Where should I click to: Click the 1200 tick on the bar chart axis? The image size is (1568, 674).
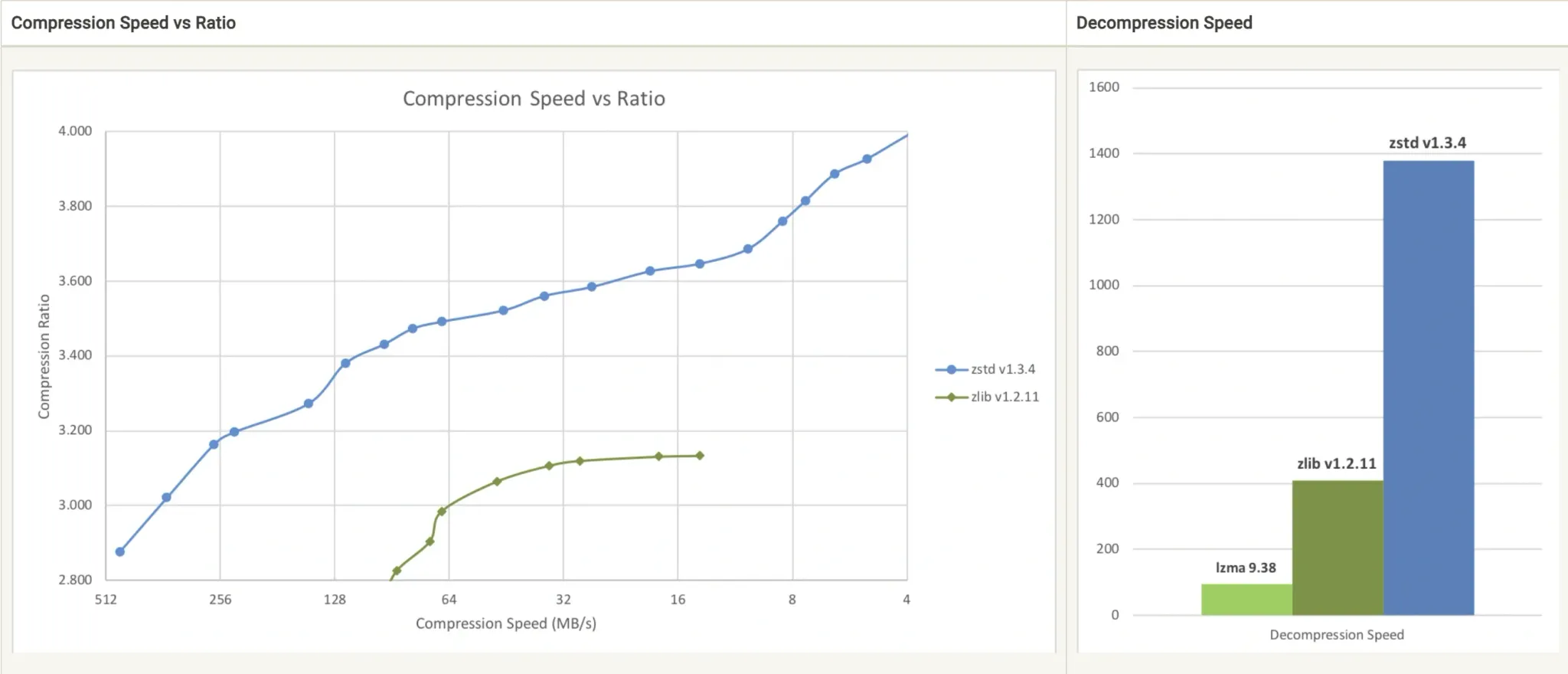coord(1104,219)
